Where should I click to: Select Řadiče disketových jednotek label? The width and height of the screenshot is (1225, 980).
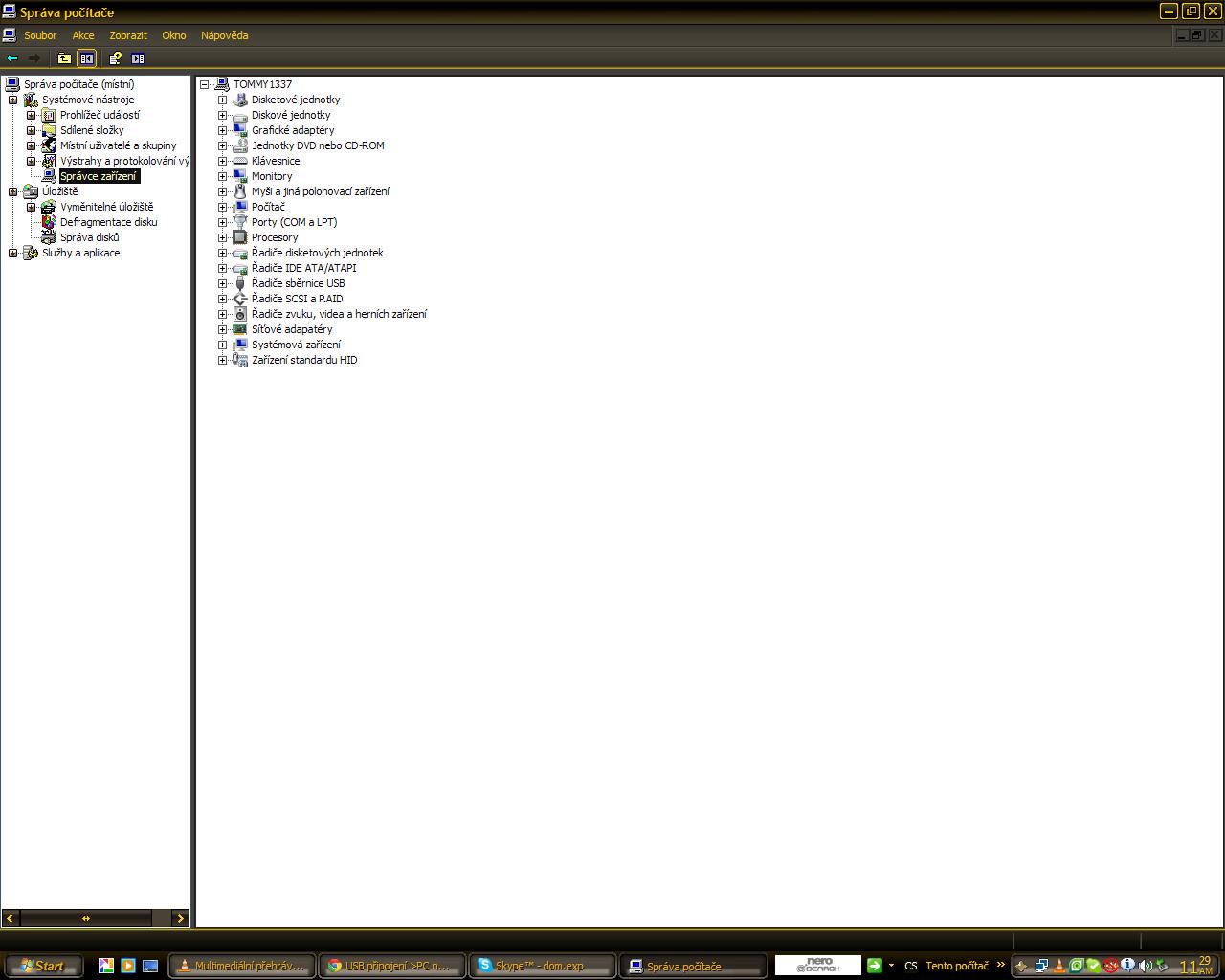click(318, 253)
